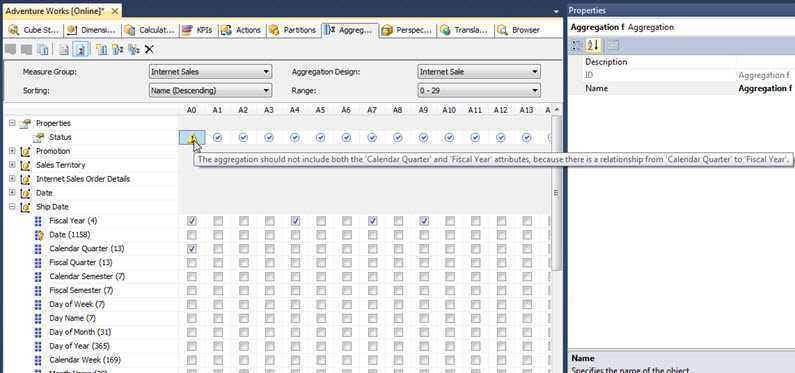Collapse the Properties tree node
The width and height of the screenshot is (795, 373).
(x=12, y=123)
